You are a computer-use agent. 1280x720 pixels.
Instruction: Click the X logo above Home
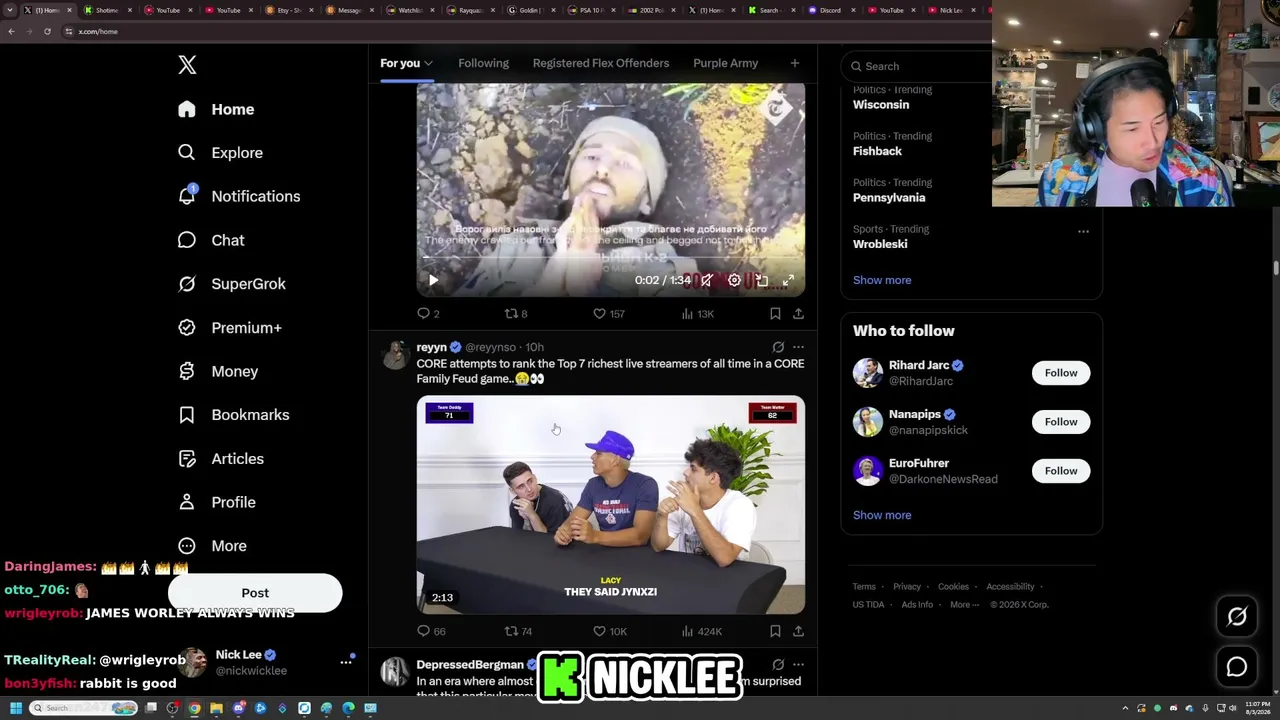point(187,65)
